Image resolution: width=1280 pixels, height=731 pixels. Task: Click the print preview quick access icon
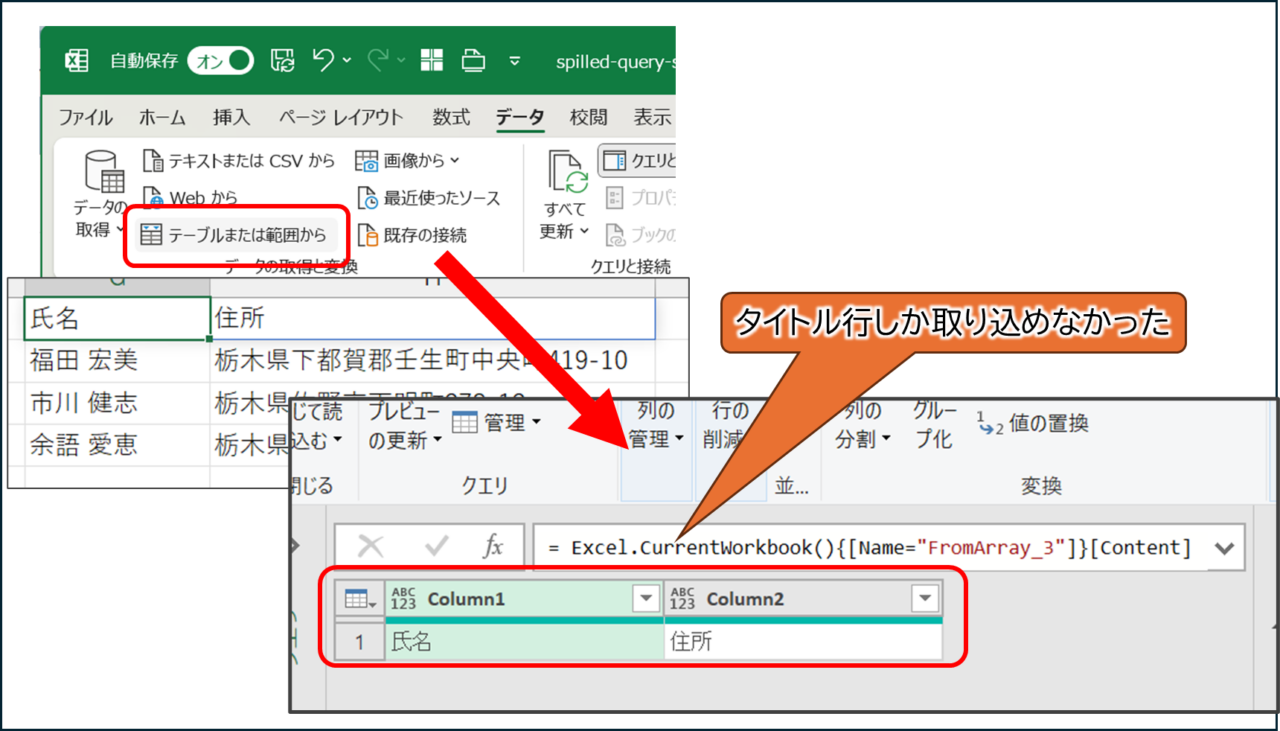473,61
